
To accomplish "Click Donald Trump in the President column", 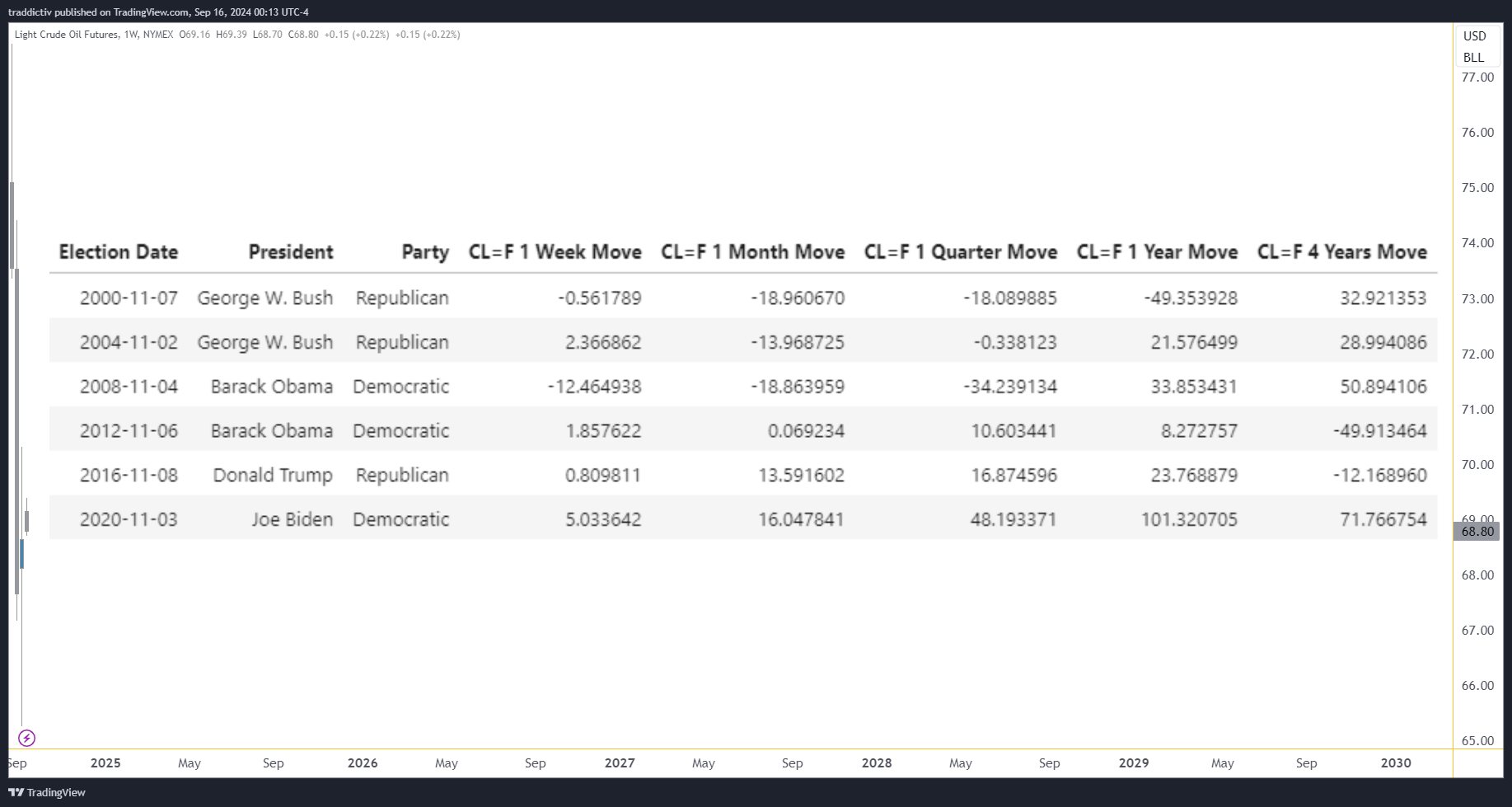I will (x=273, y=475).
